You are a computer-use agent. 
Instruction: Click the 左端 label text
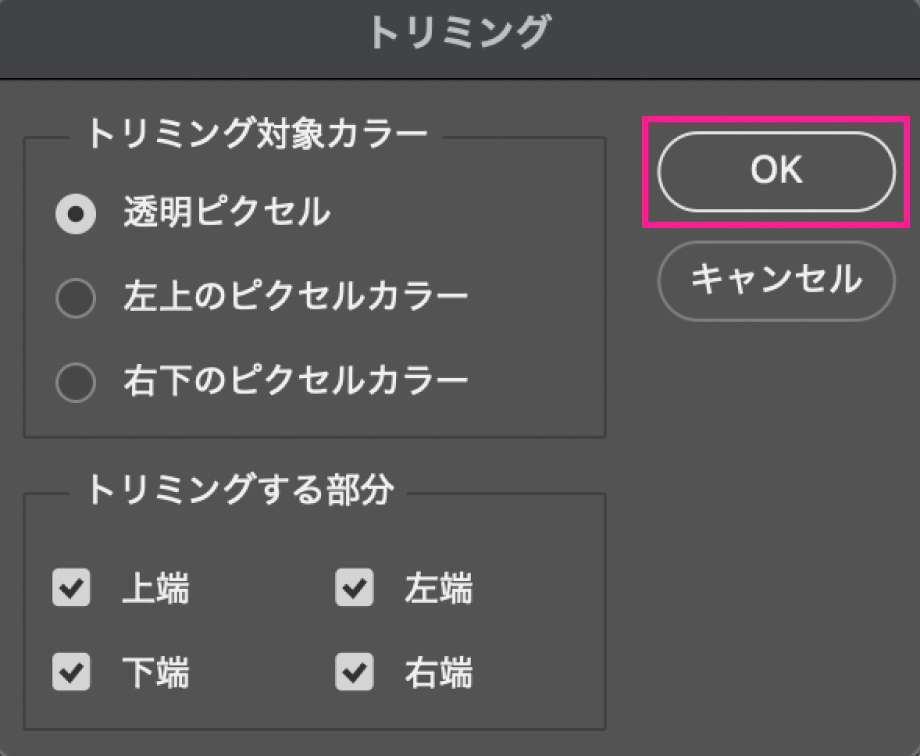coord(438,590)
